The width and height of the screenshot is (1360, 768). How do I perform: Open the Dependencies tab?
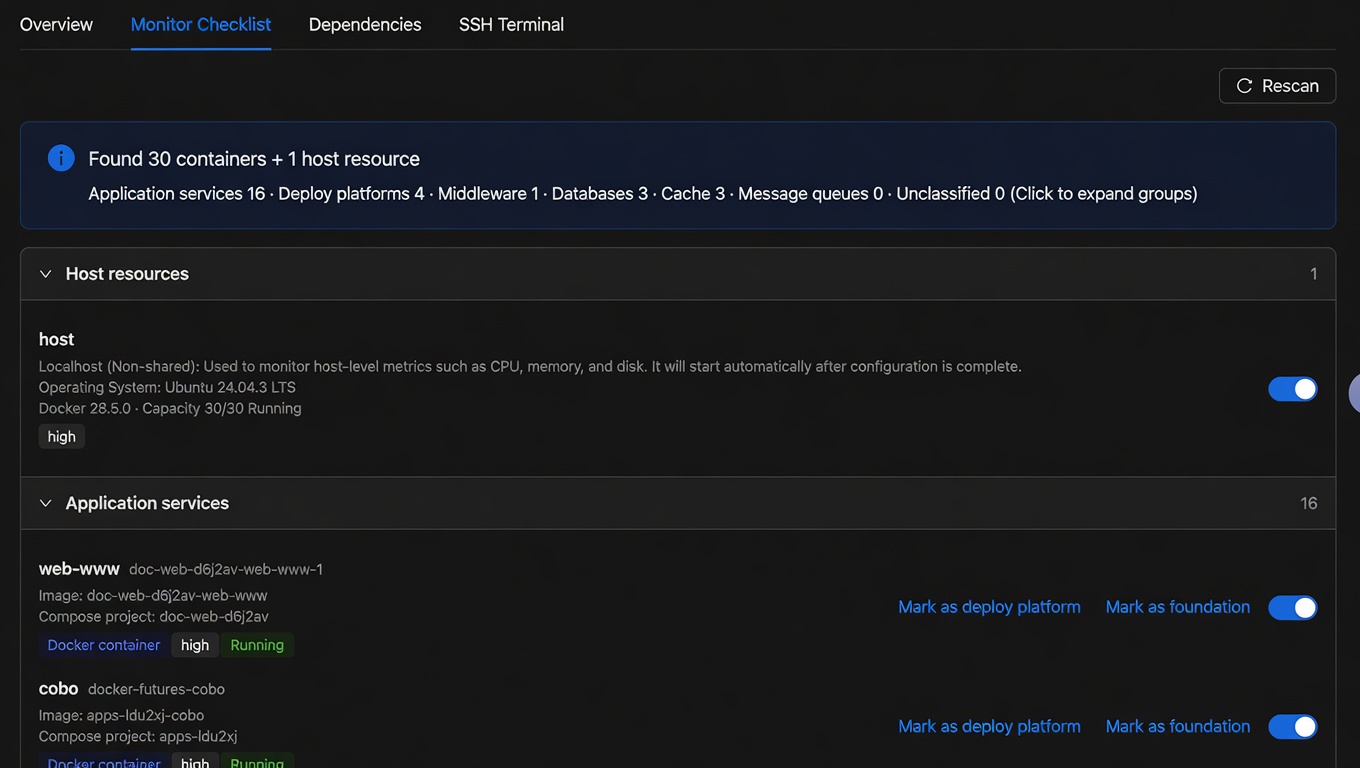click(365, 24)
